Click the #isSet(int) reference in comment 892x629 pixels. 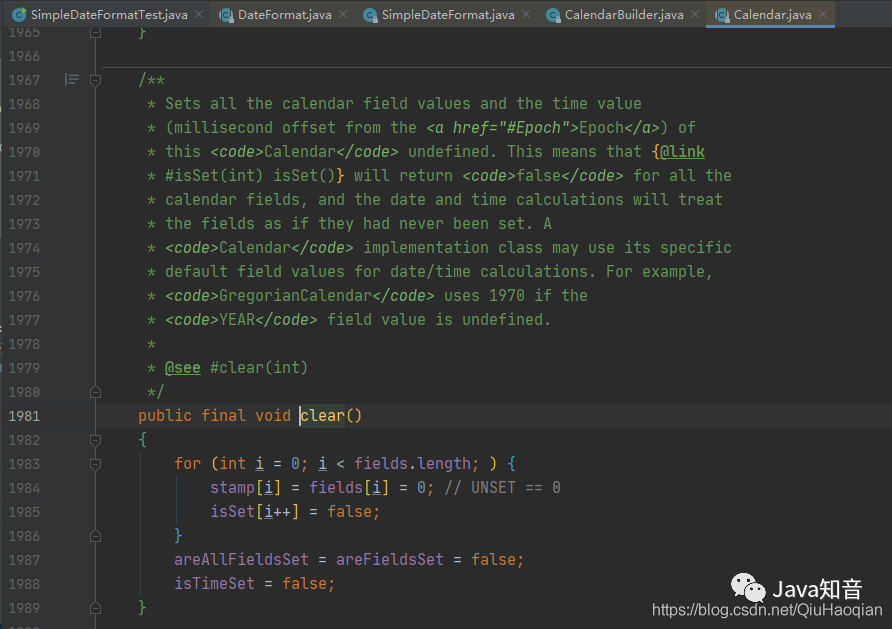coord(214,175)
